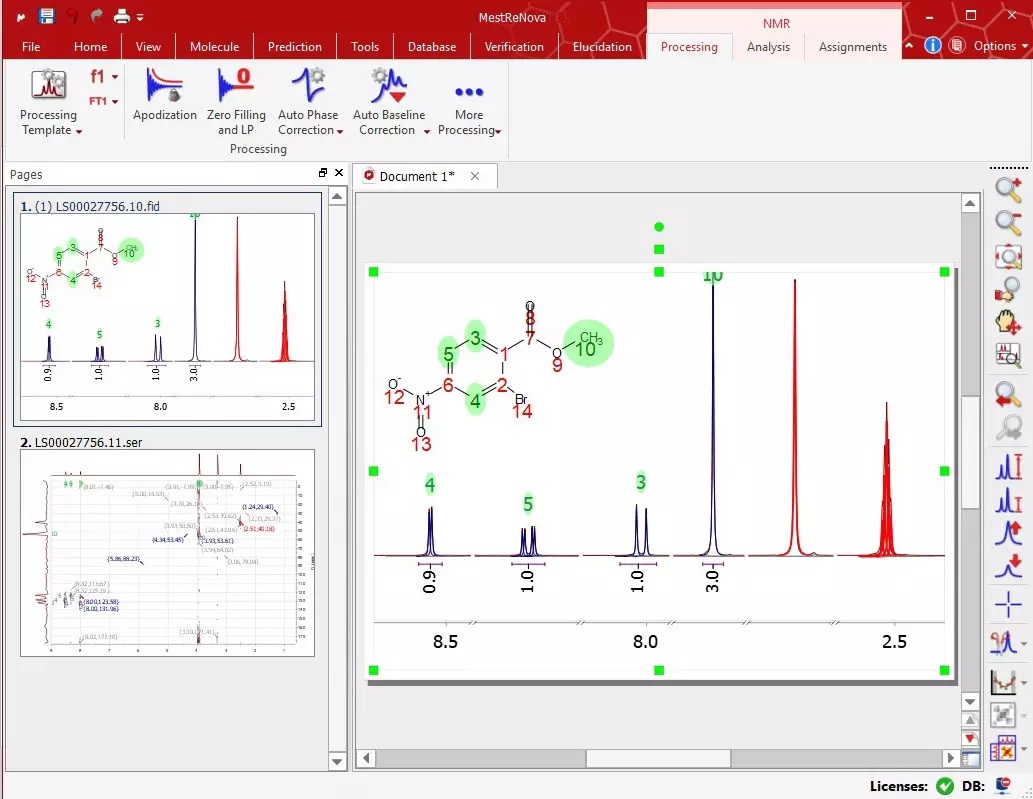The width and height of the screenshot is (1033, 799).
Task: Undo last action with the red arrow icon
Action: click(70, 14)
